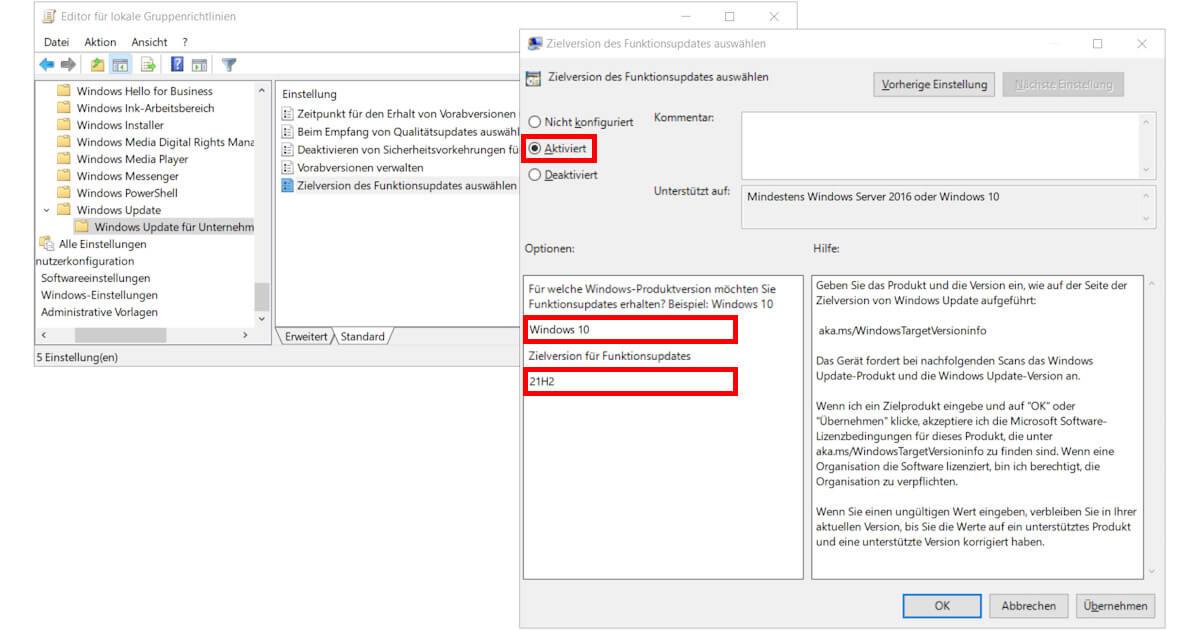Click the Übernehmen button

1115,605
